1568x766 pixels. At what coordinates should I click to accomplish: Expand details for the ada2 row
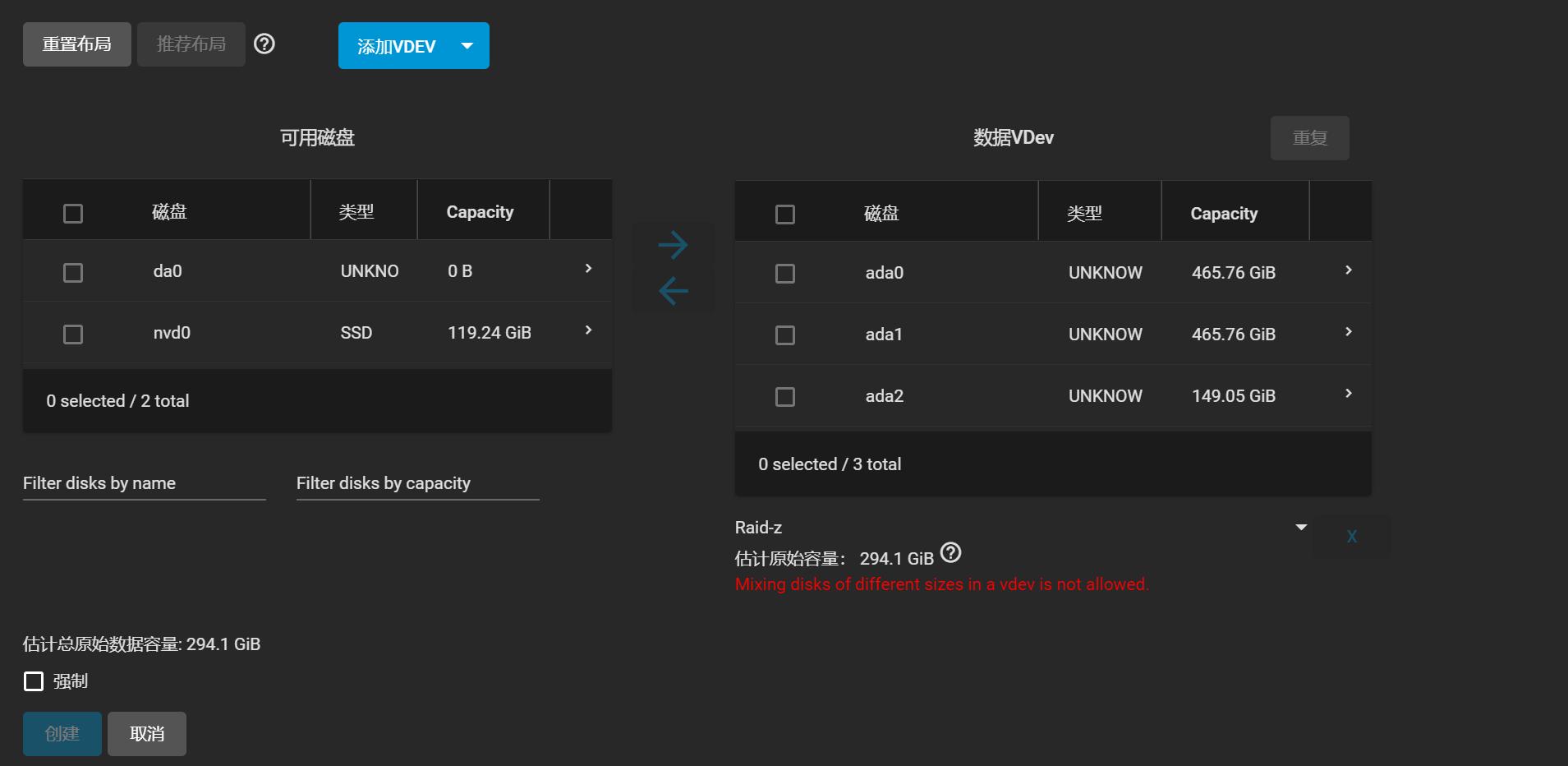(x=1348, y=394)
